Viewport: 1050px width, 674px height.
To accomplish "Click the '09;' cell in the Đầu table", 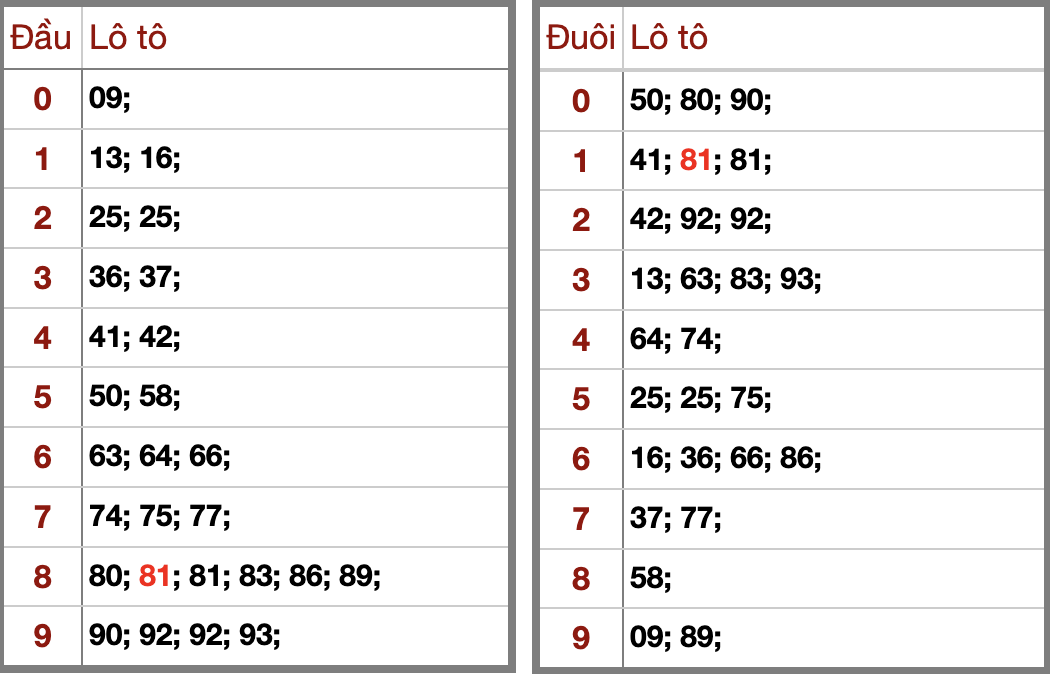I will tap(110, 99).
